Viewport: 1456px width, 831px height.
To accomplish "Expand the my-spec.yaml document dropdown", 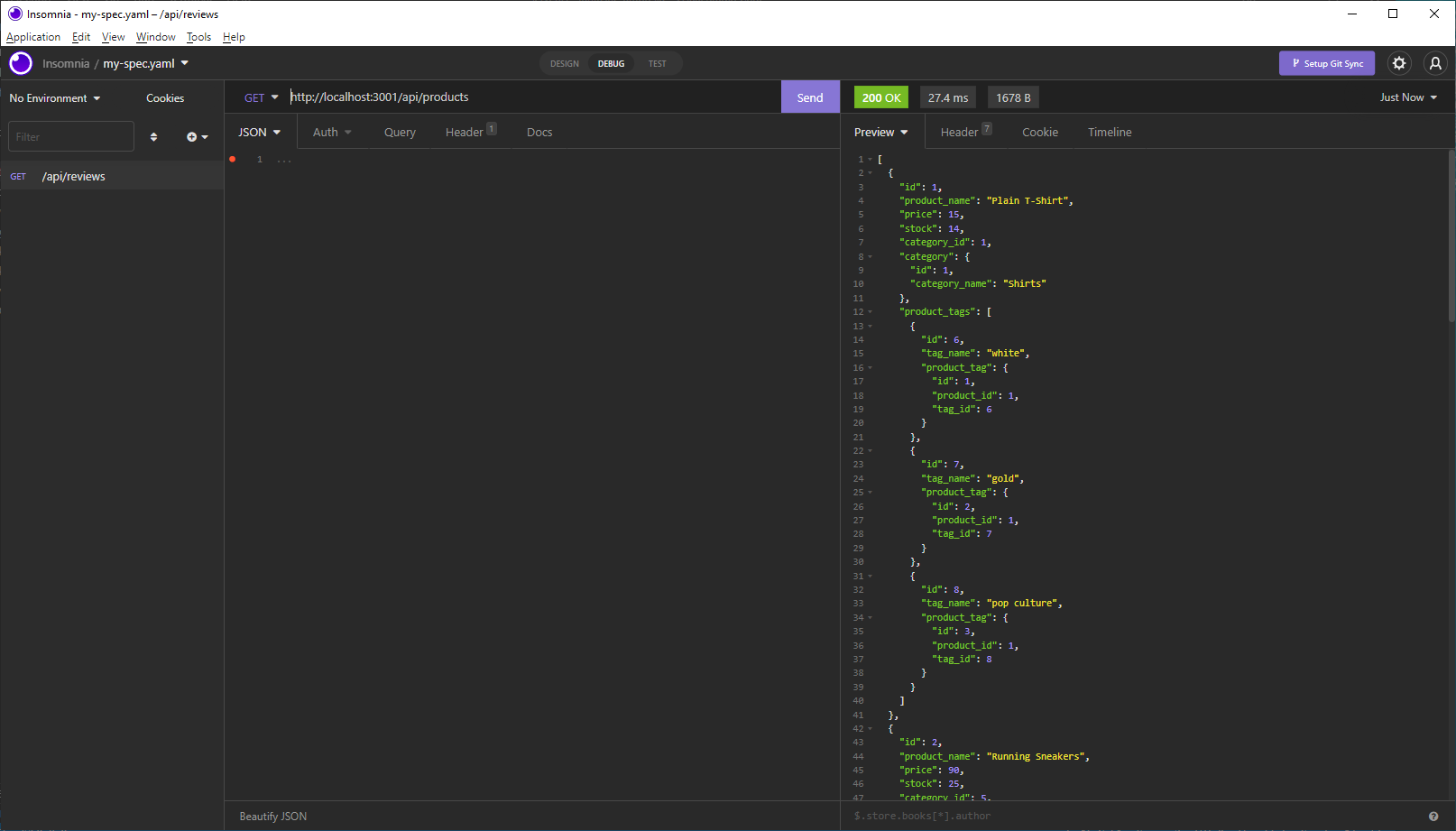I will (146, 63).
